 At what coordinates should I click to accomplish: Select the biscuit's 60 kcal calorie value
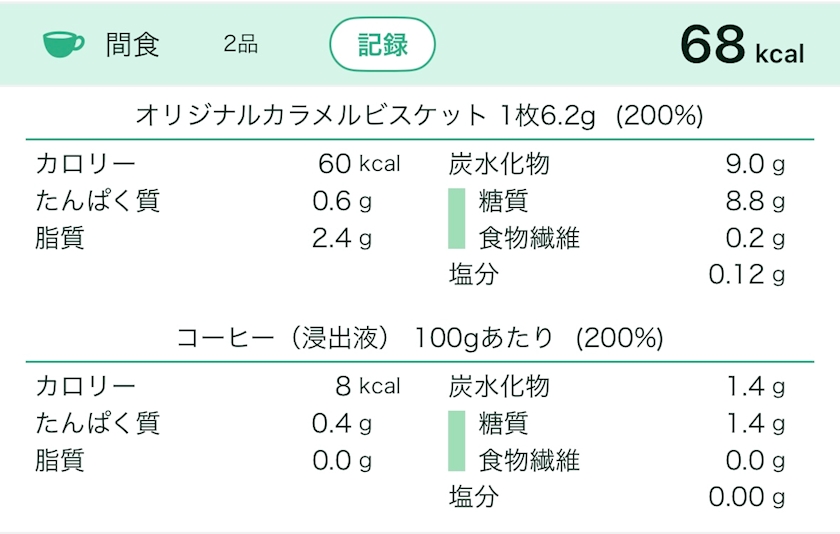tap(358, 164)
